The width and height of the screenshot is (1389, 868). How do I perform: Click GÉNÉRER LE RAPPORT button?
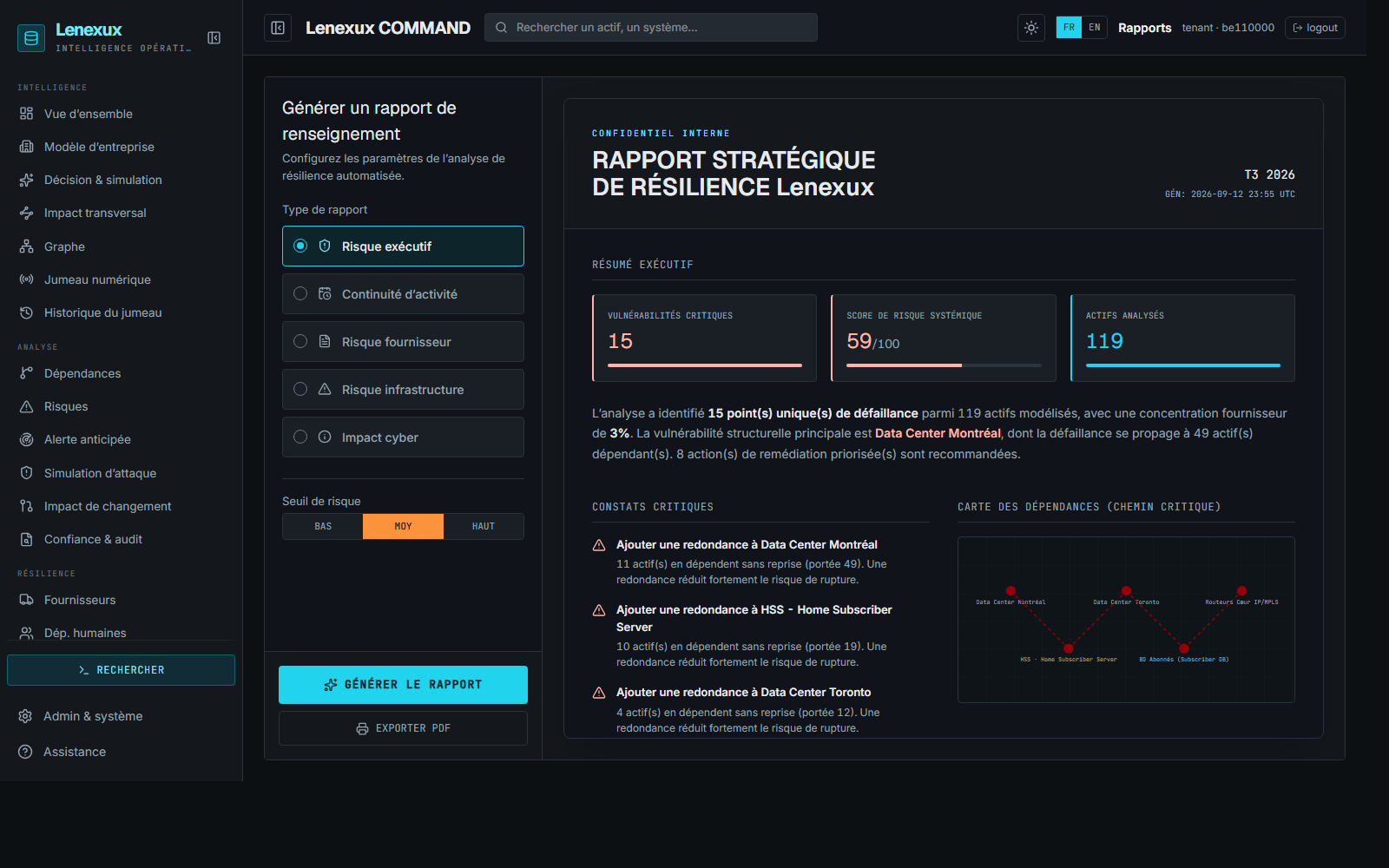pyautogui.click(x=403, y=685)
